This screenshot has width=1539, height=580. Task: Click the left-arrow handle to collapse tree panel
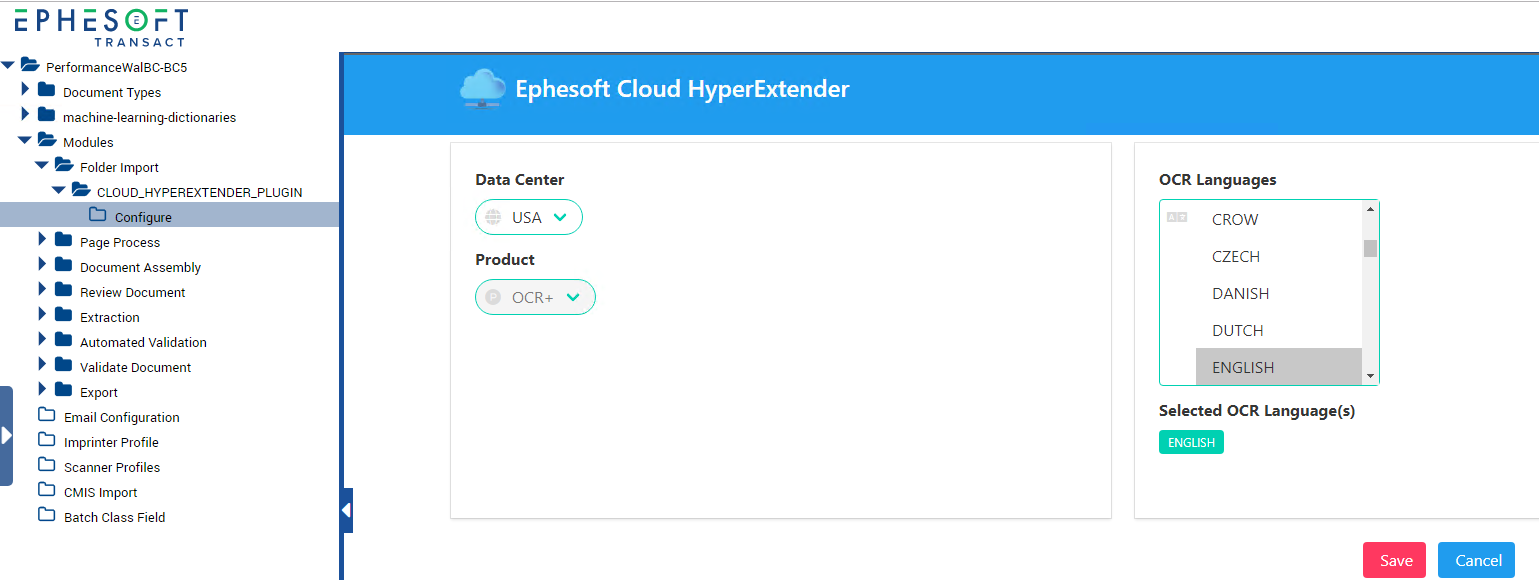pos(346,510)
